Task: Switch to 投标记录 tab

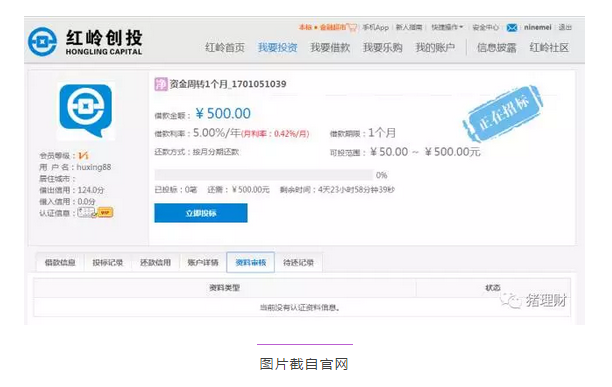Action: (x=107, y=263)
